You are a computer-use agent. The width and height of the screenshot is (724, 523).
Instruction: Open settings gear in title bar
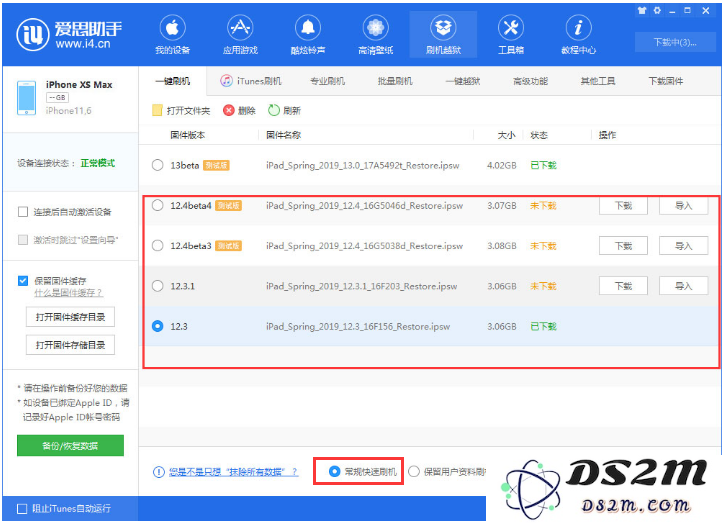[657, 11]
